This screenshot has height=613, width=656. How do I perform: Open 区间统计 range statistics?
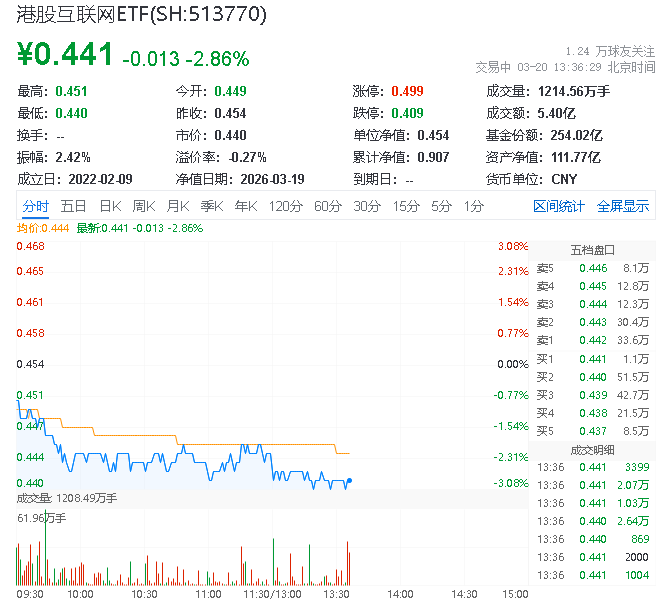coord(559,206)
